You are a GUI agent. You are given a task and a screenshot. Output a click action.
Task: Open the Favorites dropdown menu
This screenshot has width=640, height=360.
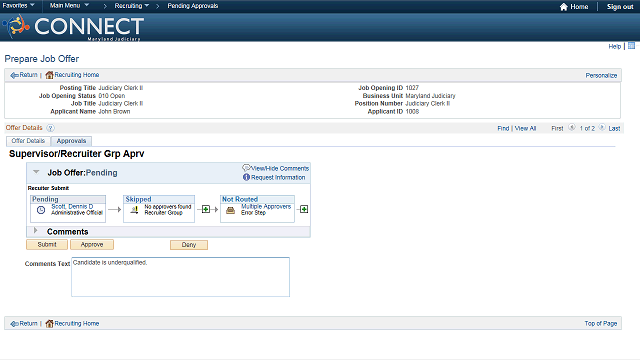[18, 5]
